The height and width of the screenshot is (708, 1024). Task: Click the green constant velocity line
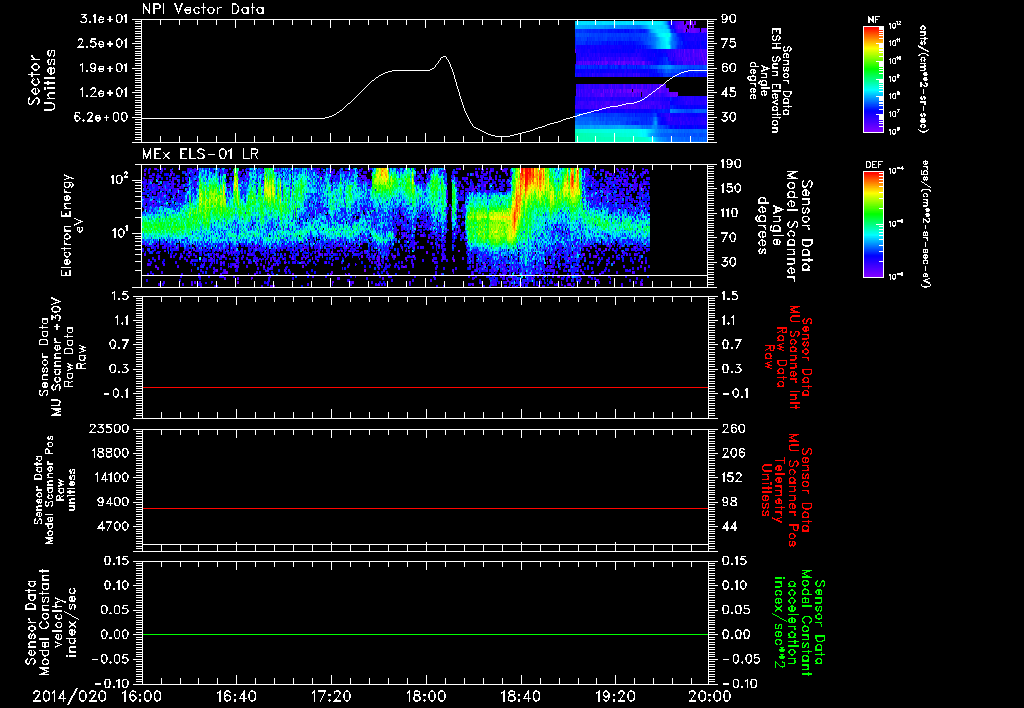(425, 634)
